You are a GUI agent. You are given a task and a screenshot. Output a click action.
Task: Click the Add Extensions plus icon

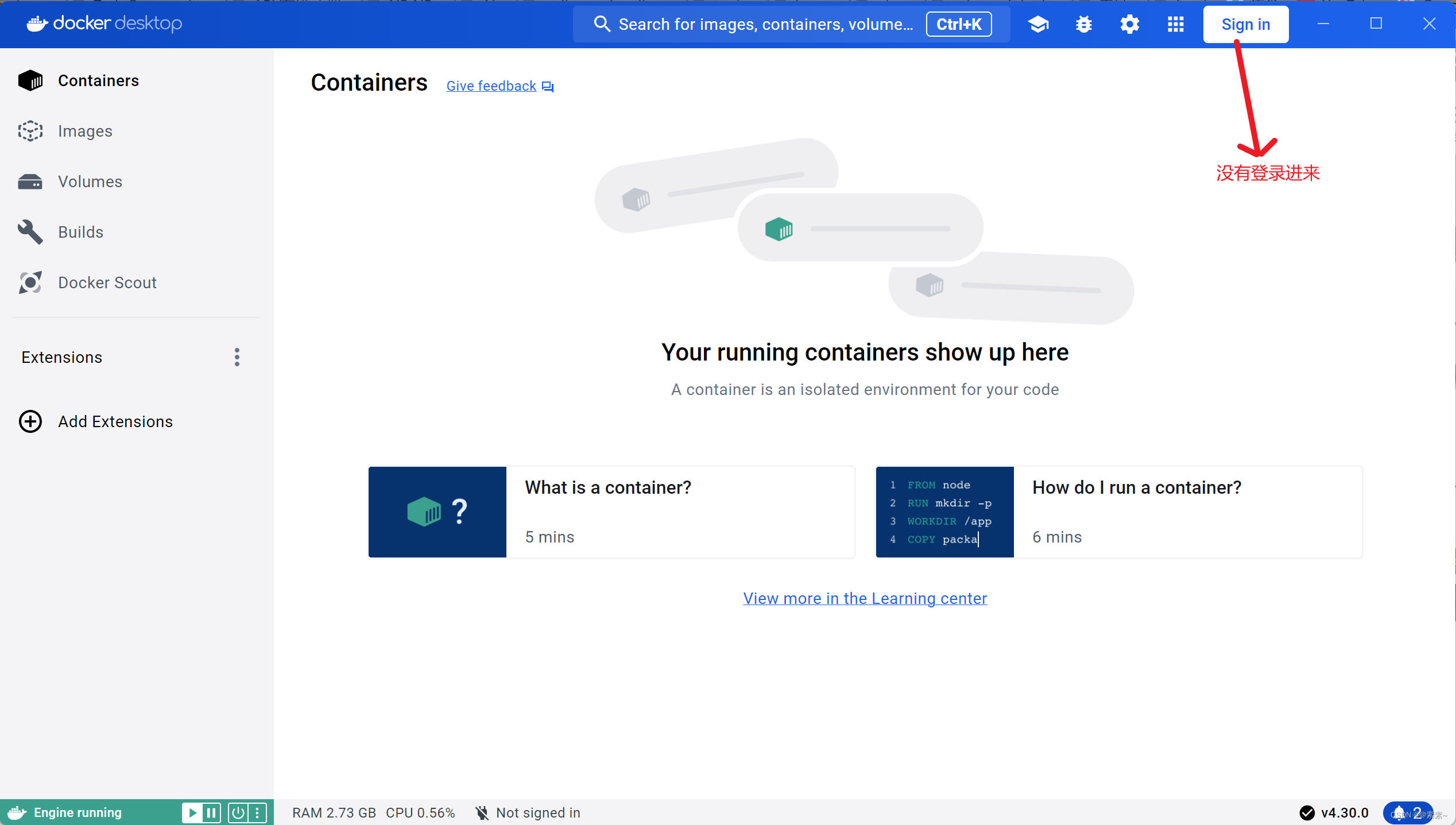[x=30, y=421]
